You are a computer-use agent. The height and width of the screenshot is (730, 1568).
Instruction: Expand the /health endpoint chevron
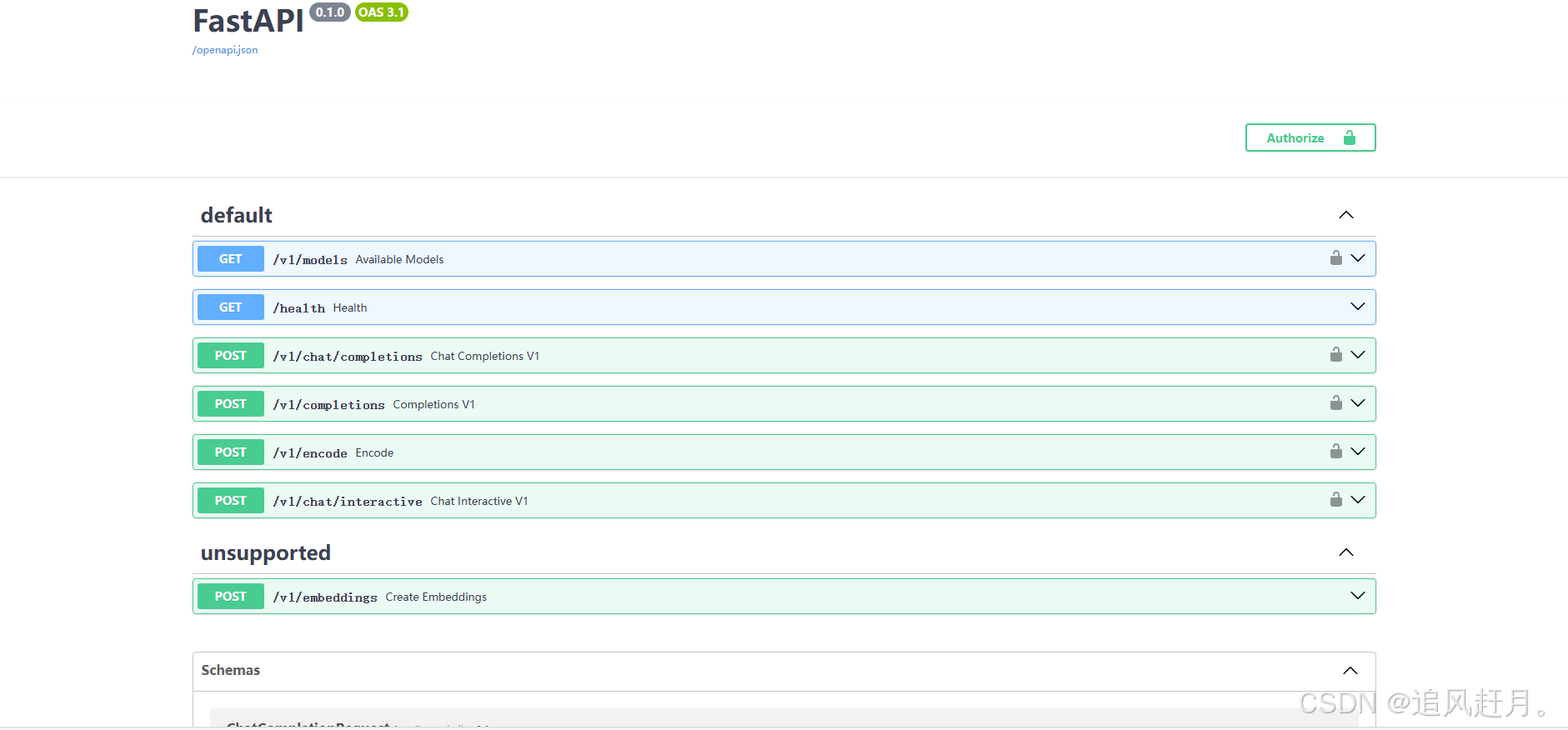point(1358,307)
